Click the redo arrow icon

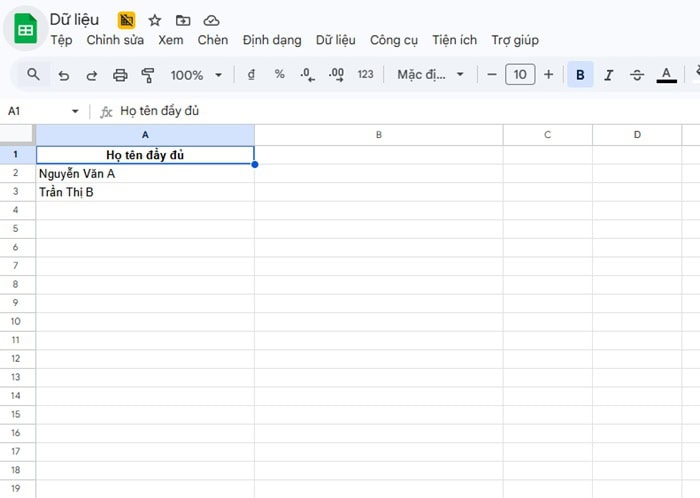(92, 75)
